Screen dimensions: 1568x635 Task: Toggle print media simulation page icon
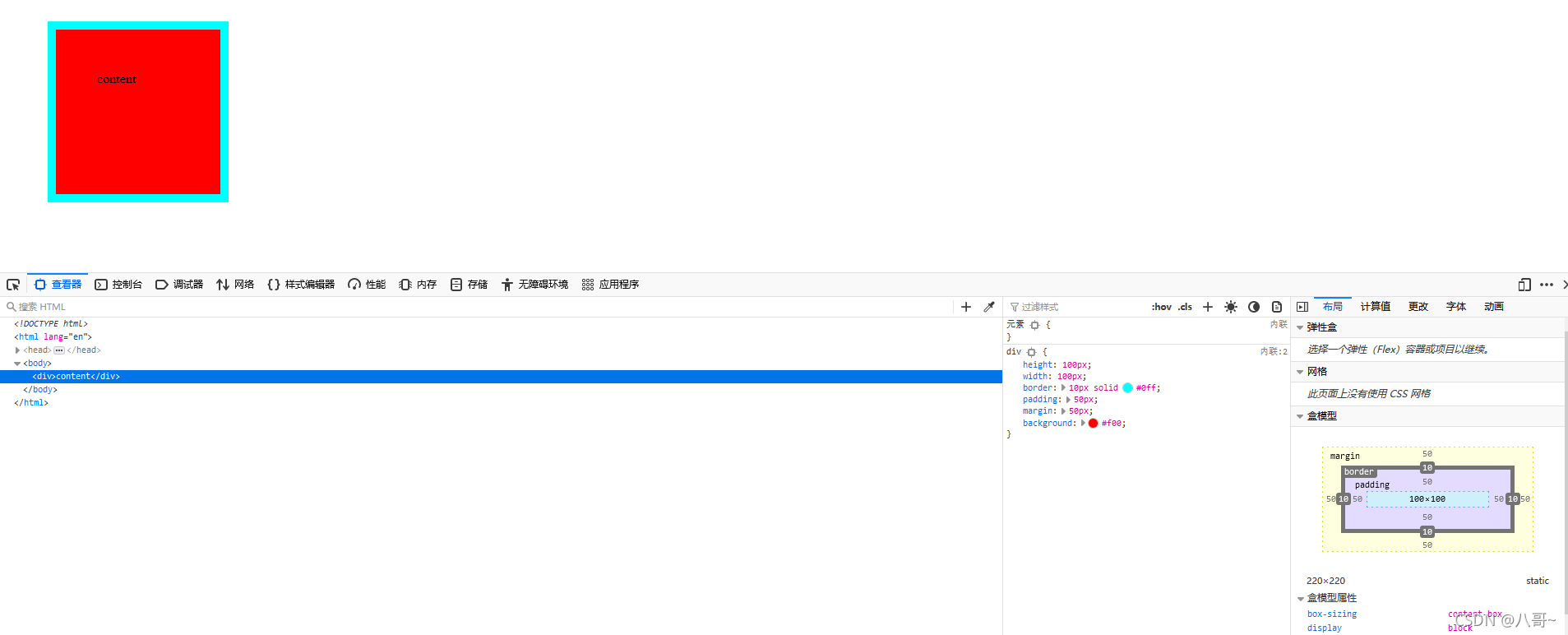(1277, 307)
